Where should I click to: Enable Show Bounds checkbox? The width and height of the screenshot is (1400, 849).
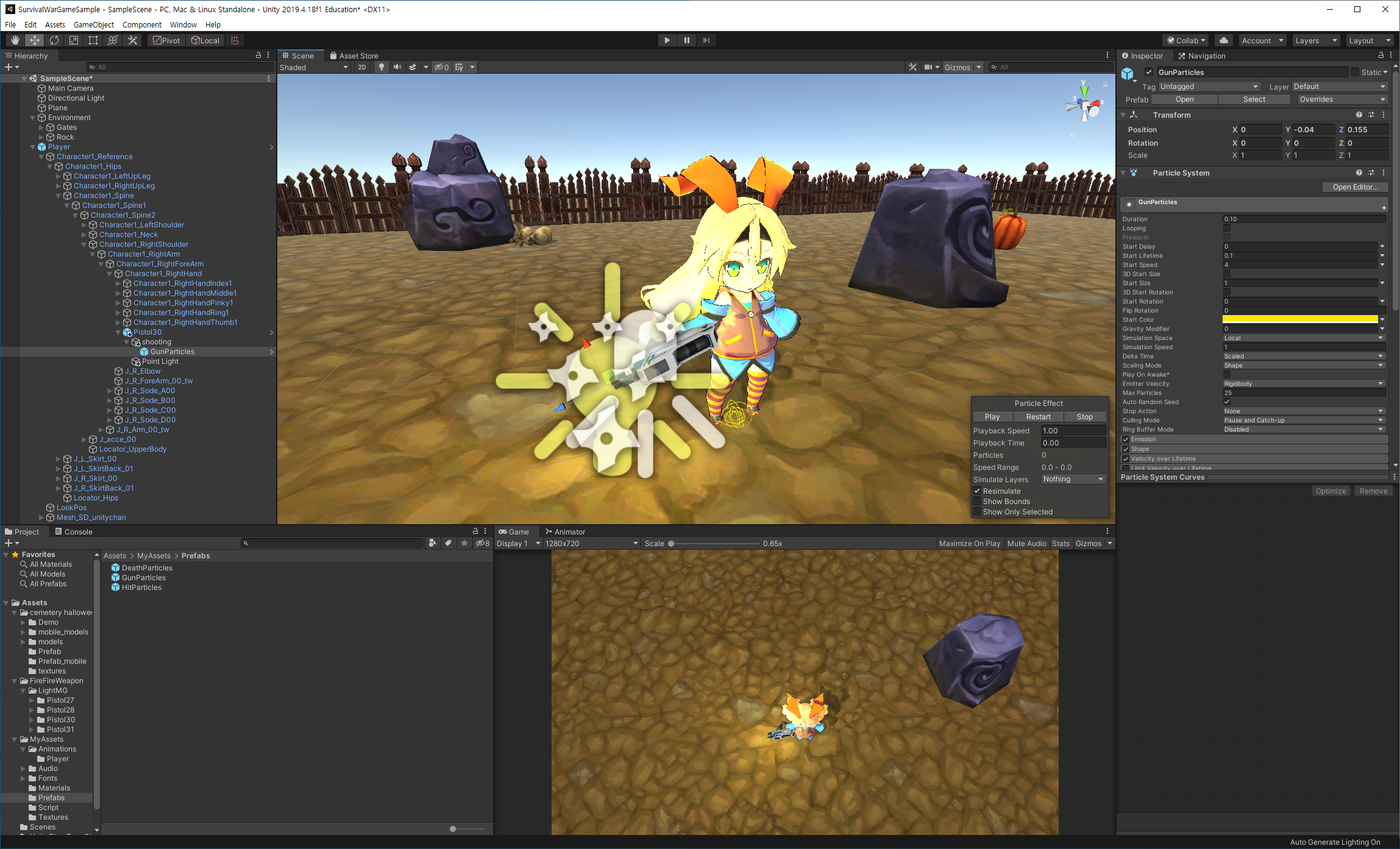tap(977, 502)
